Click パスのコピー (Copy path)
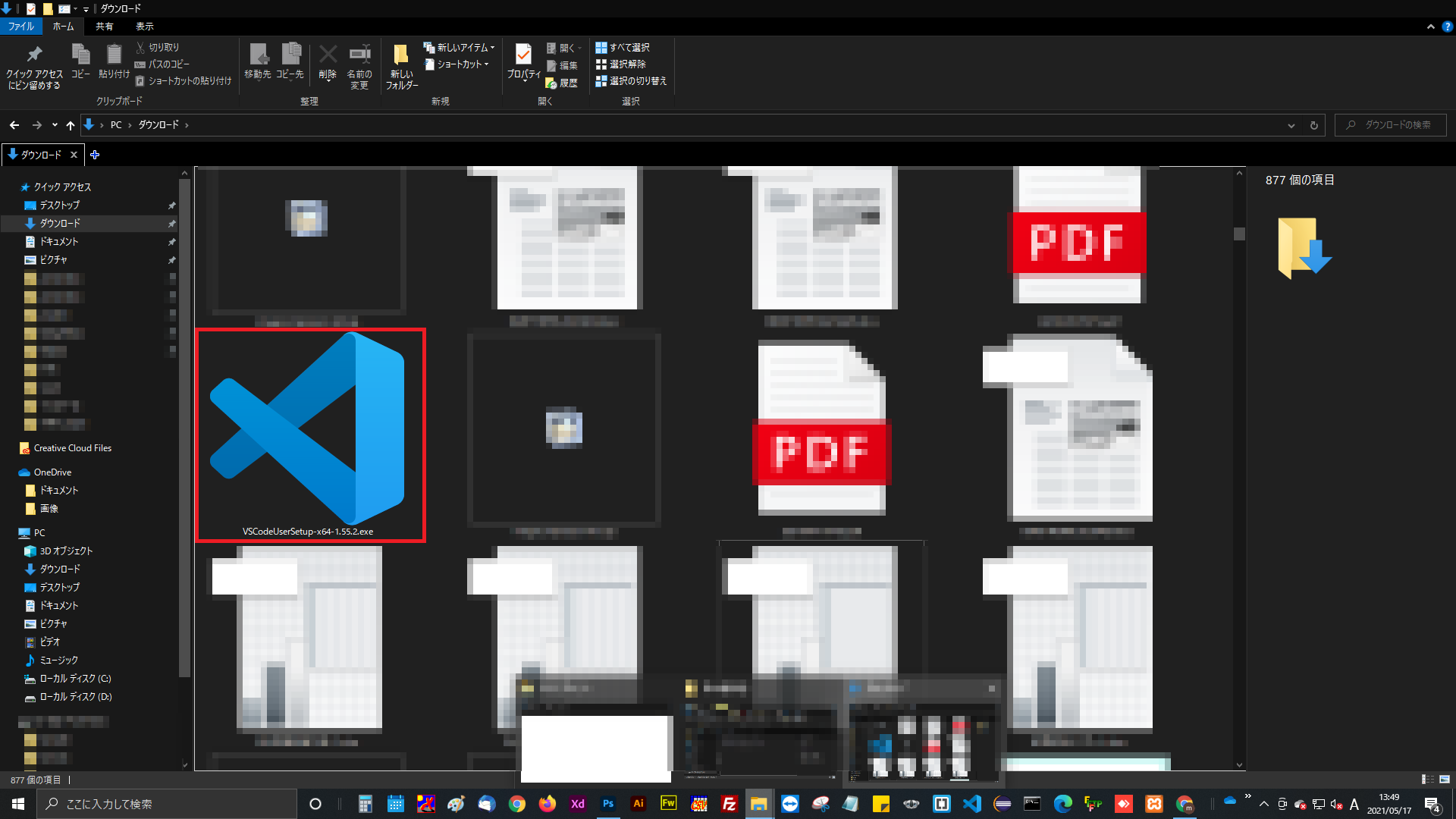The height and width of the screenshot is (819, 1456). pos(162,64)
